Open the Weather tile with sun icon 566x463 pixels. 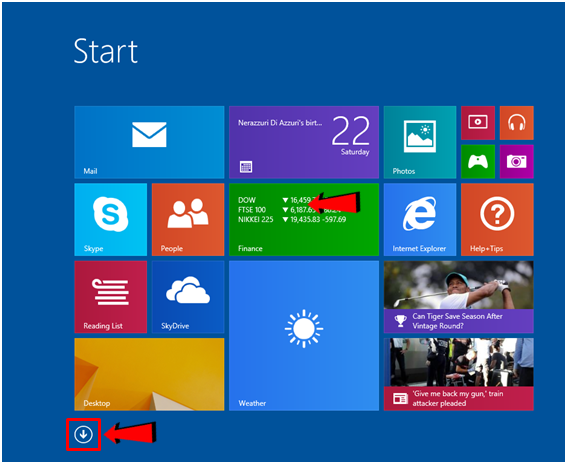pos(304,336)
